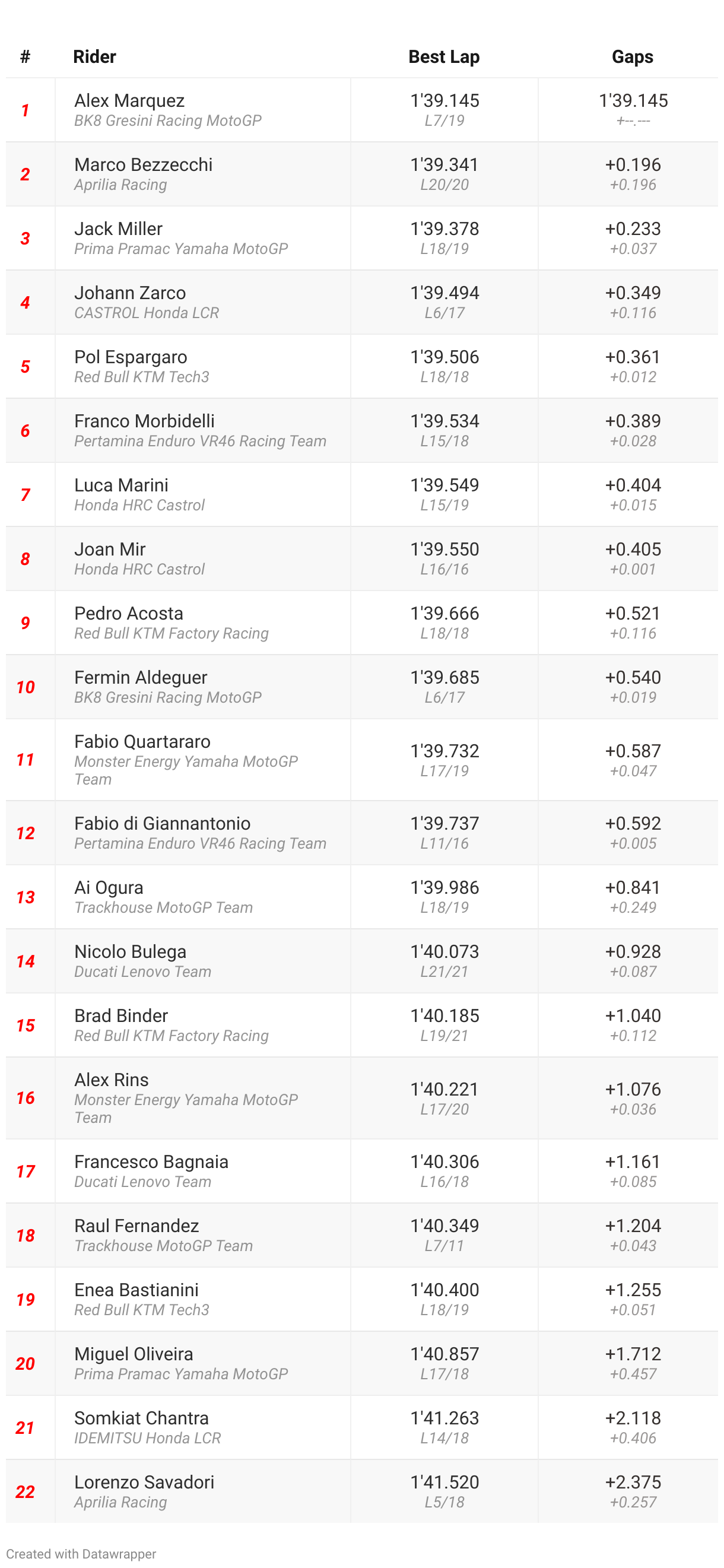Click Nicolo Bulega's best lap 1'40.073

444,951
